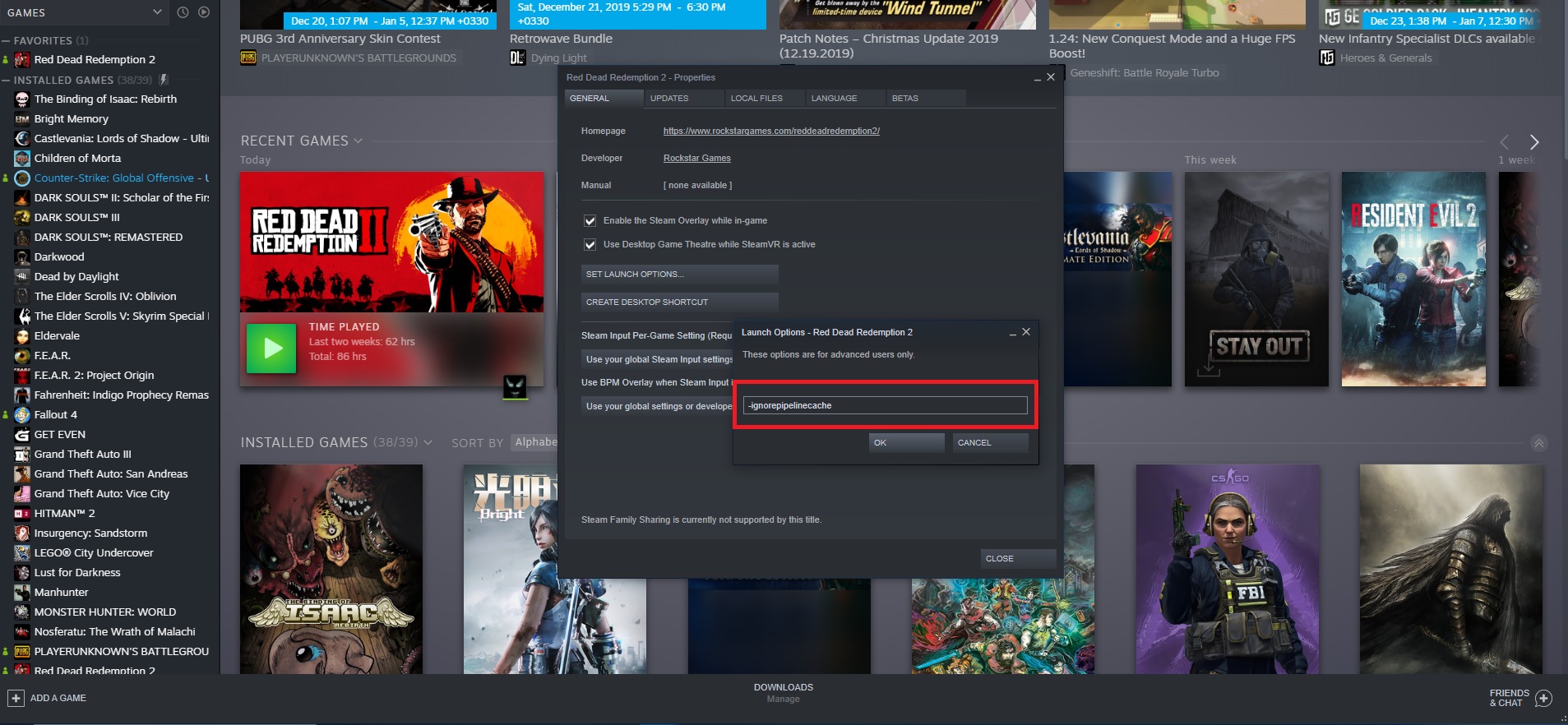
Task: Click the Bright Memory icon in the sidebar list
Action: (22, 119)
